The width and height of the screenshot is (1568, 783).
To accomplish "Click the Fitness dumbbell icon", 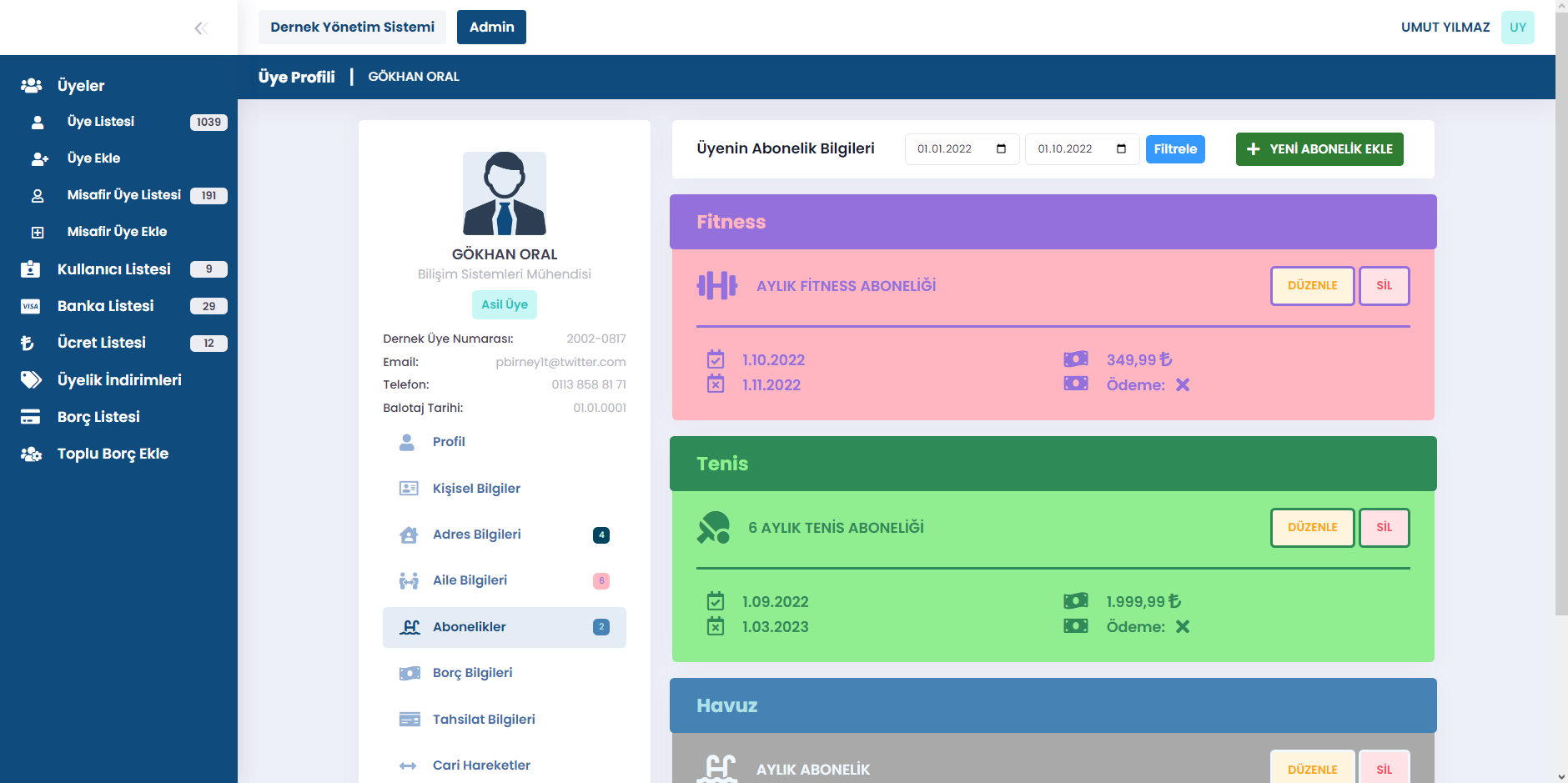I will point(716,286).
